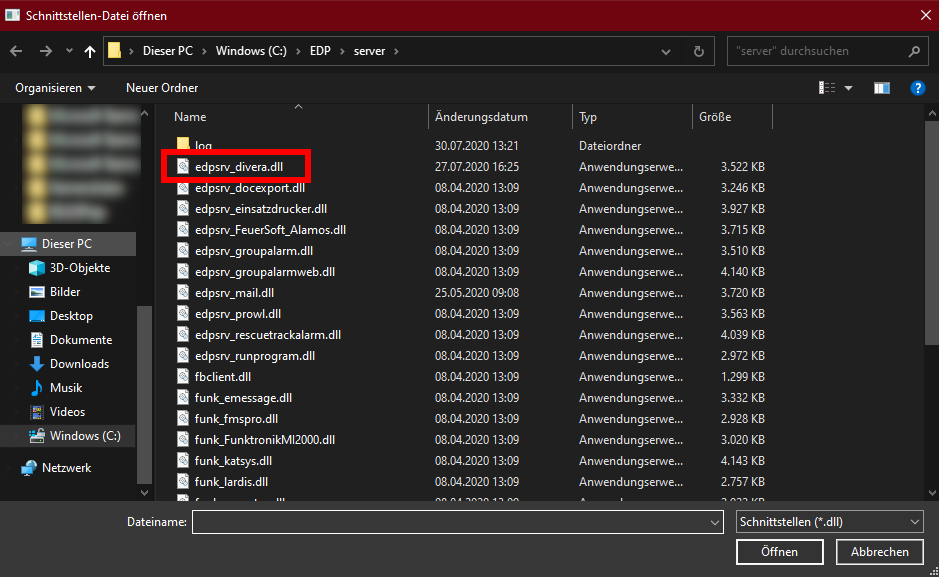Open the Schnittstellen (*.dll) file type dropdown
The image size is (939, 577).
click(829, 522)
